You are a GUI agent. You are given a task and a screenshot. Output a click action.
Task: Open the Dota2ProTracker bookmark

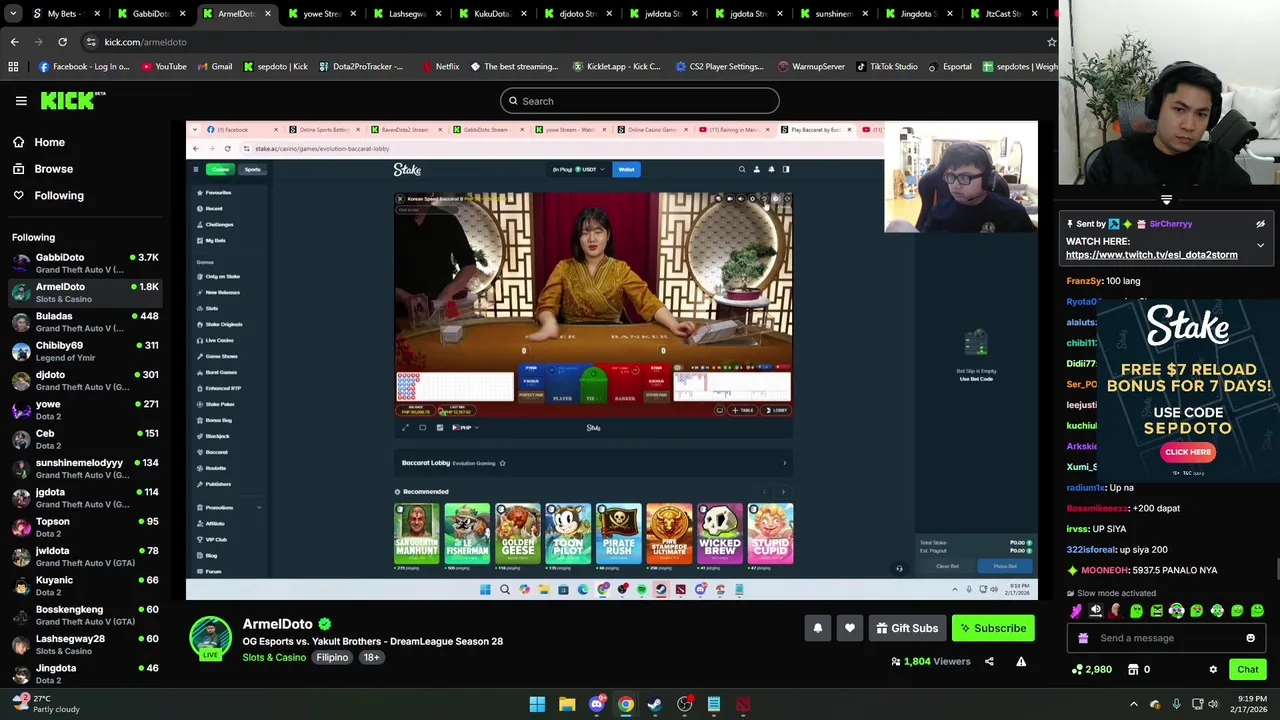pyautogui.click(x=361, y=66)
